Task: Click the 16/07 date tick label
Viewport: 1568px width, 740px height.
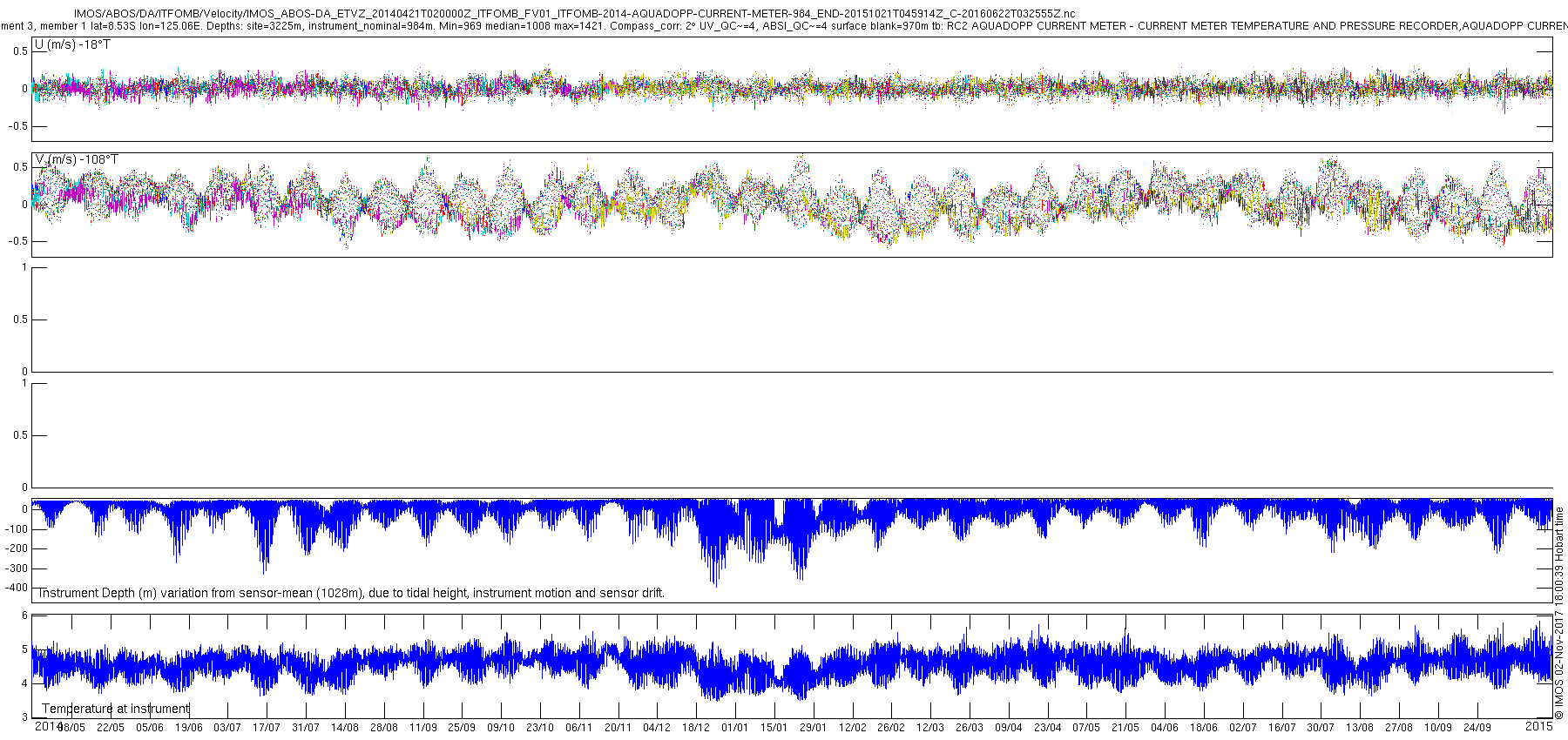Action: click(1282, 728)
